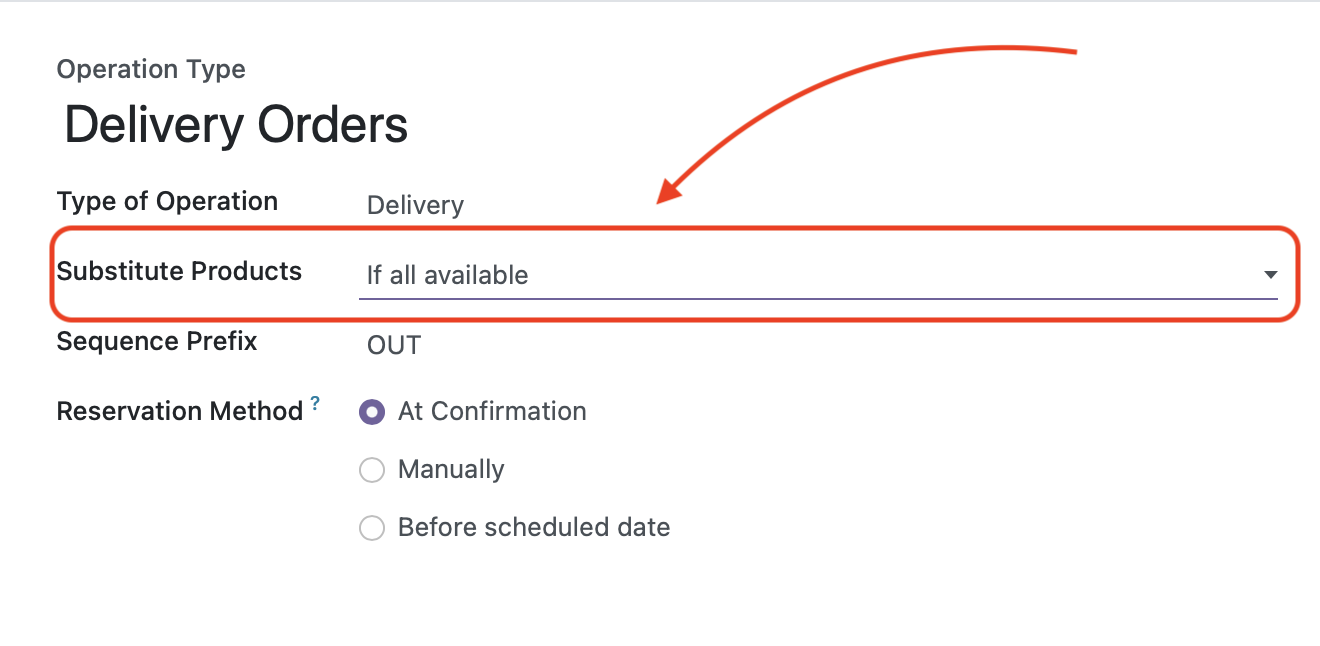Screen dimensions: 1320x646
Task: Click the Reservation Method label text
Action: pos(180,411)
